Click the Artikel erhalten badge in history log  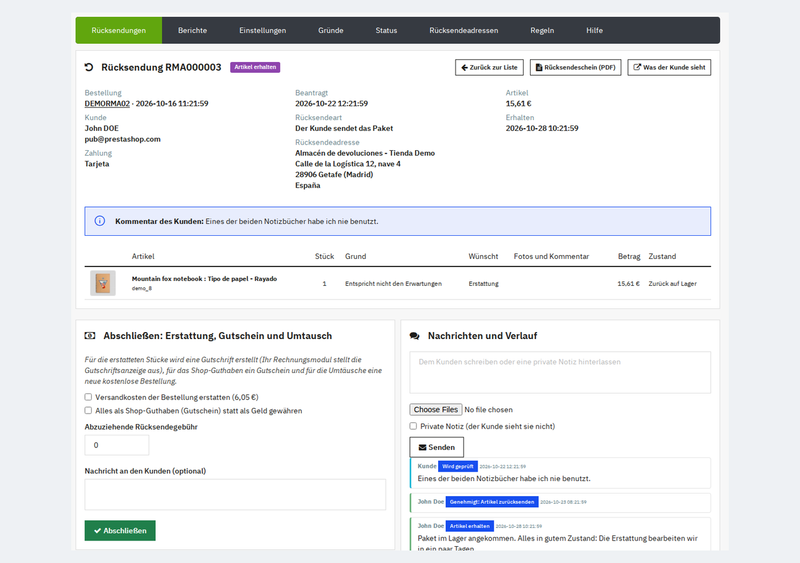pos(469,526)
